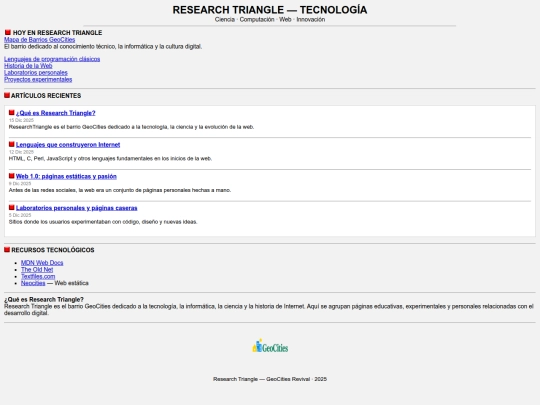Click the text — Web estática
The image size is (540, 405).
click(x=68, y=283)
